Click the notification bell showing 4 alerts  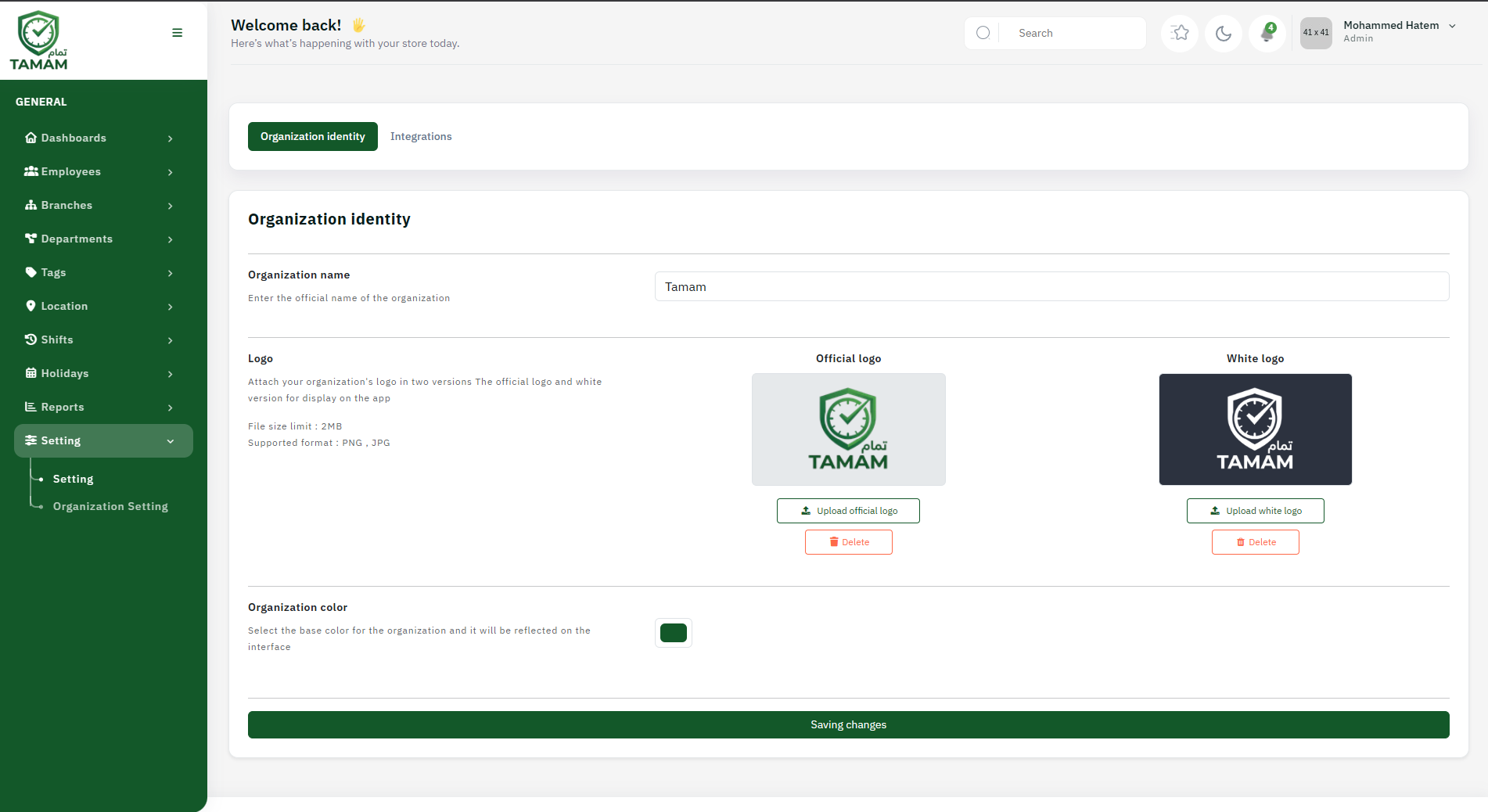[x=1267, y=33]
